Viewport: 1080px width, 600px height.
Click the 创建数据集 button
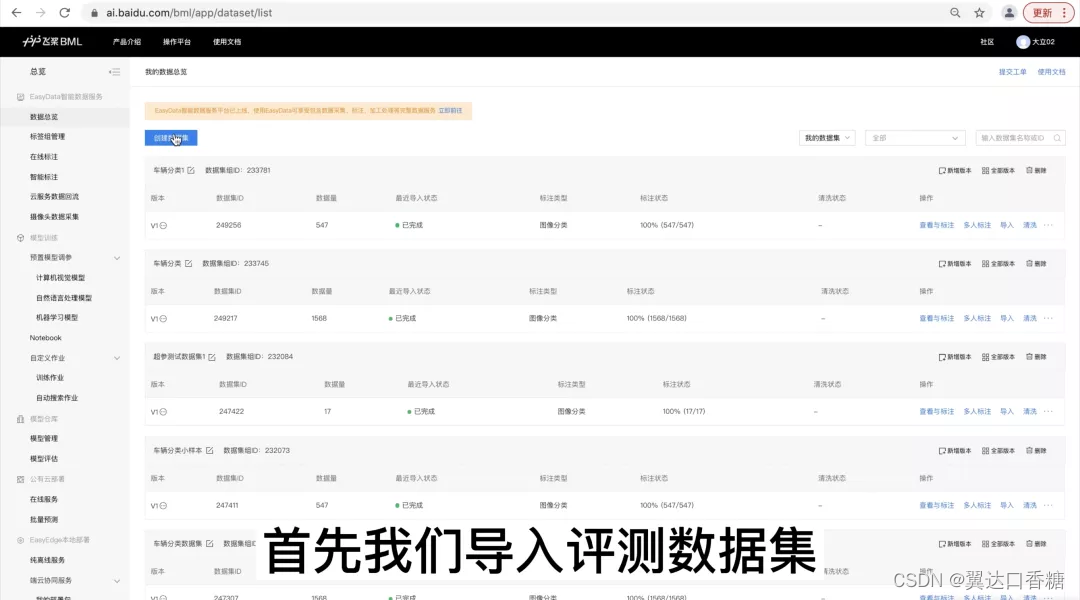[170, 137]
